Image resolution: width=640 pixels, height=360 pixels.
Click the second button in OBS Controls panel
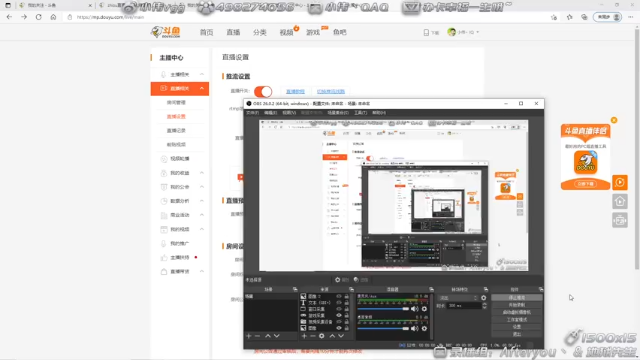(x=517, y=305)
